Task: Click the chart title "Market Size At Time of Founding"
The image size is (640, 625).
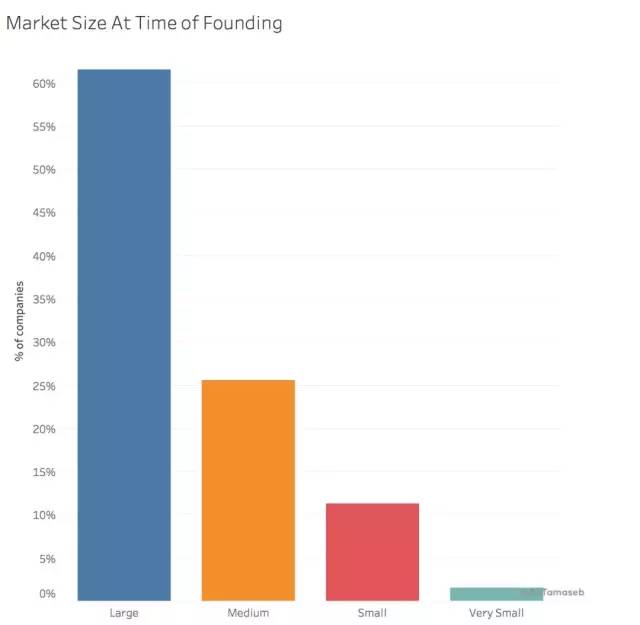Action: click(144, 22)
